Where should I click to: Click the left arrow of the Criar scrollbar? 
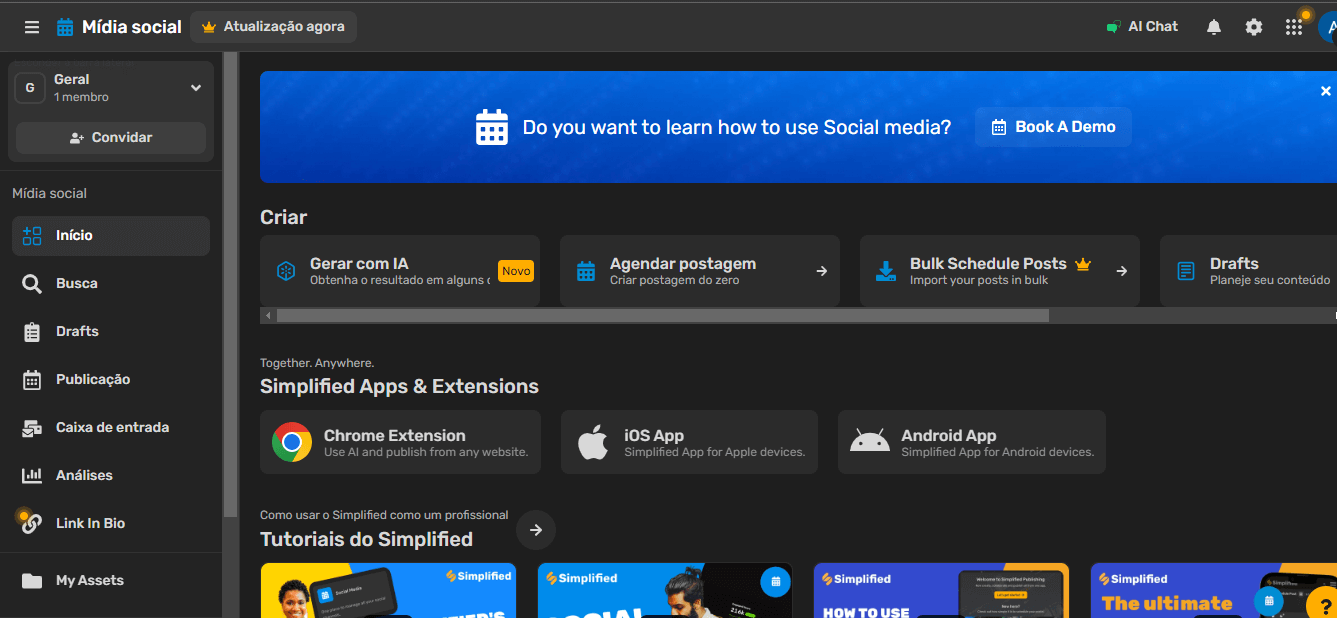pyautogui.click(x=267, y=316)
